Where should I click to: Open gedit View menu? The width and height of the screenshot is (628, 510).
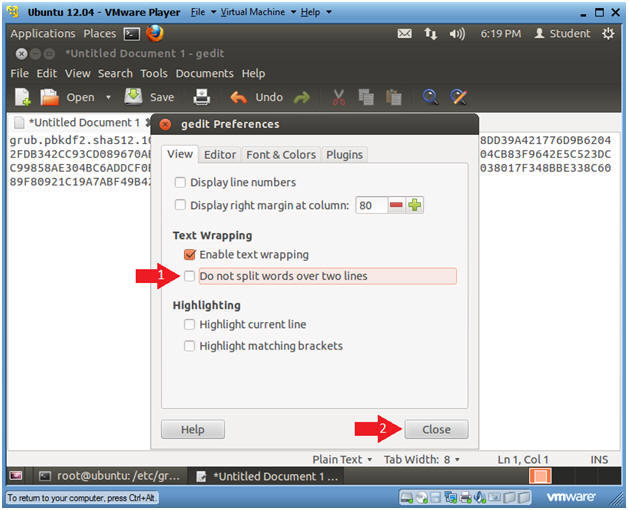(78, 73)
